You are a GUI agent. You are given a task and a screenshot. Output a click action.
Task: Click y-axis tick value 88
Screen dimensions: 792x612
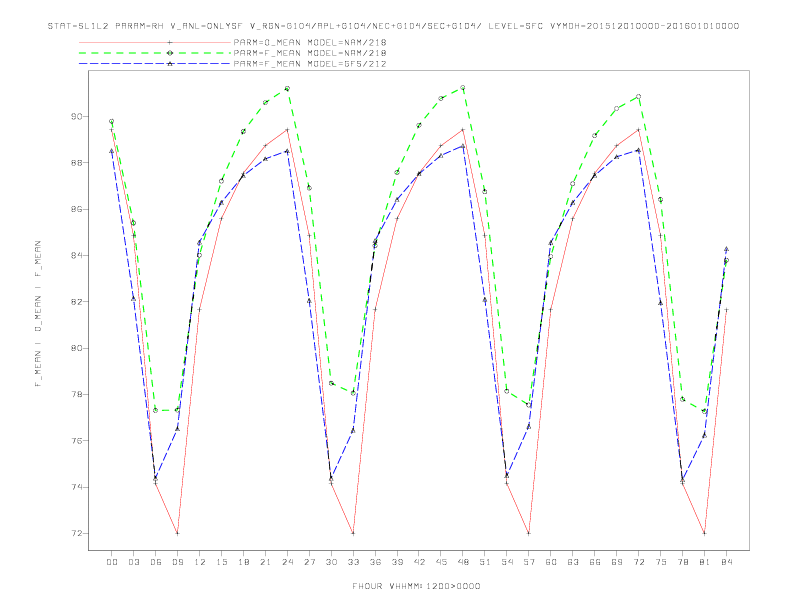(x=76, y=163)
